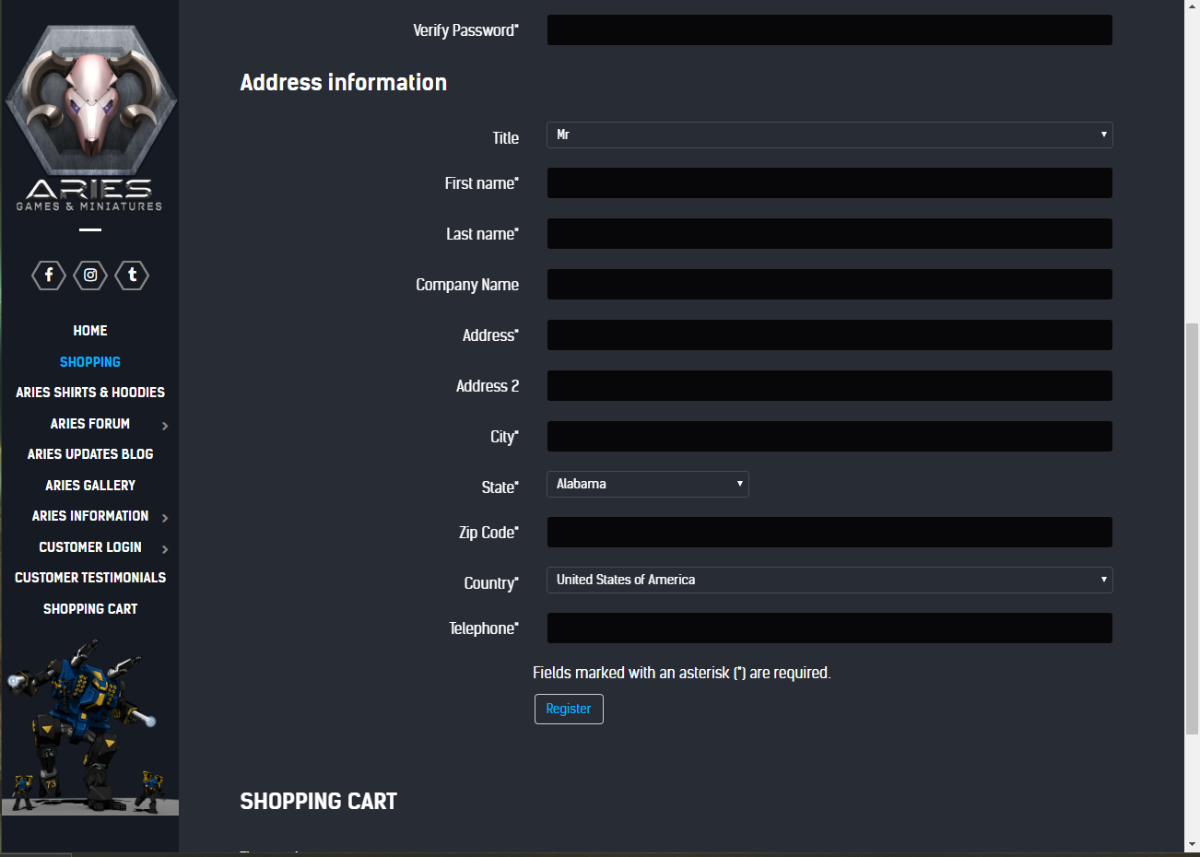1200x857 pixels.
Task: Click the page vertical scrollbar
Action: [x=1191, y=530]
